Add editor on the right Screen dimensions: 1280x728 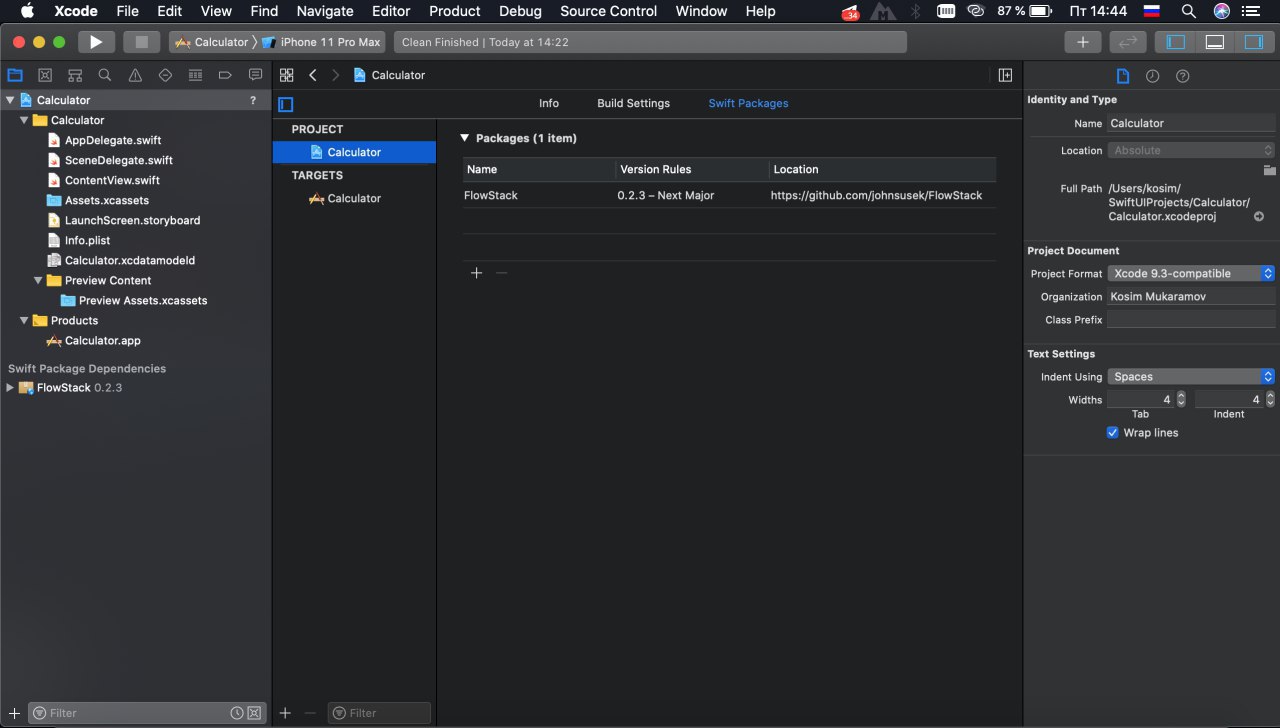click(1005, 75)
